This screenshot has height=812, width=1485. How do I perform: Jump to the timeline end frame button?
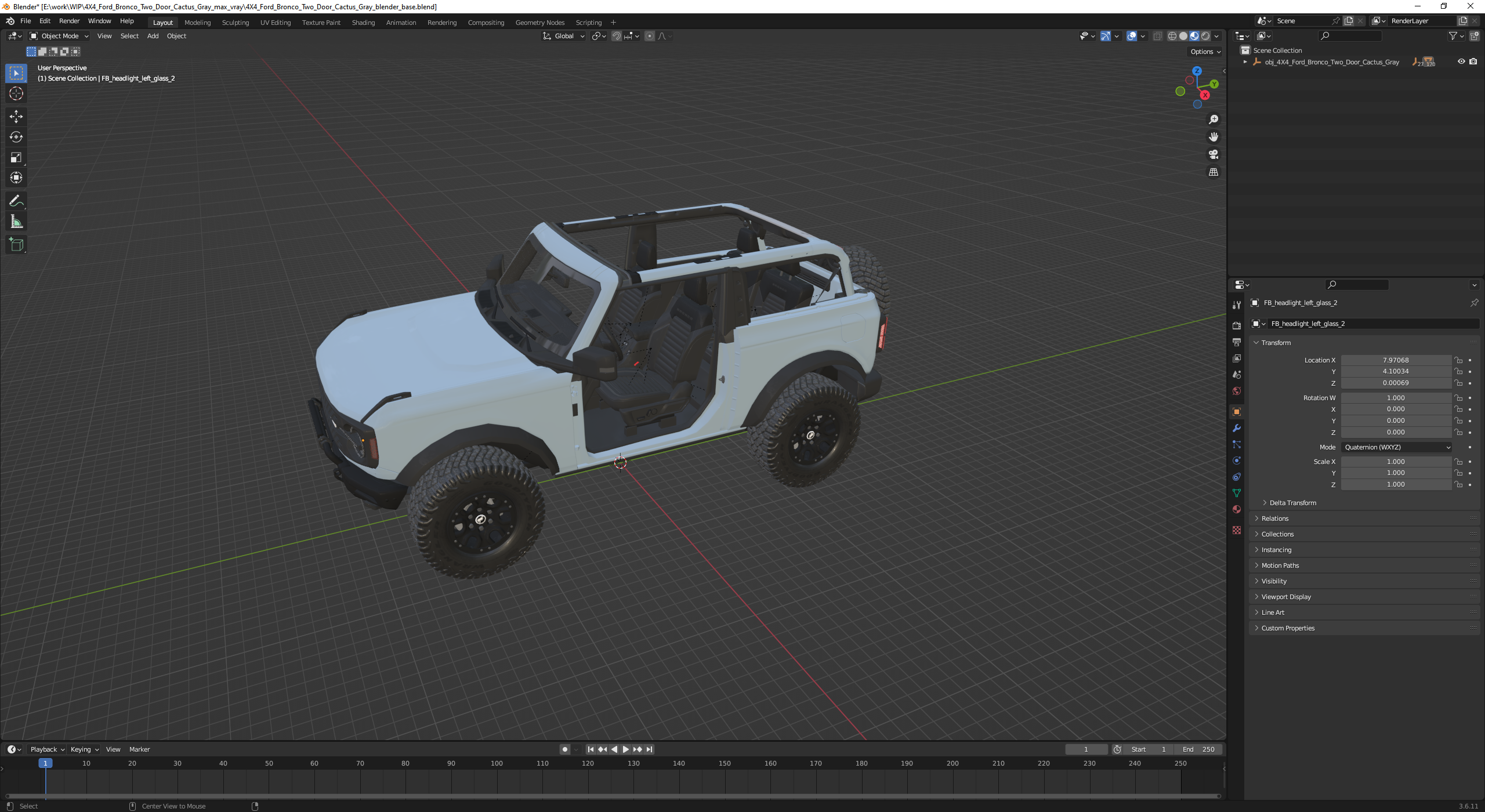(650, 749)
